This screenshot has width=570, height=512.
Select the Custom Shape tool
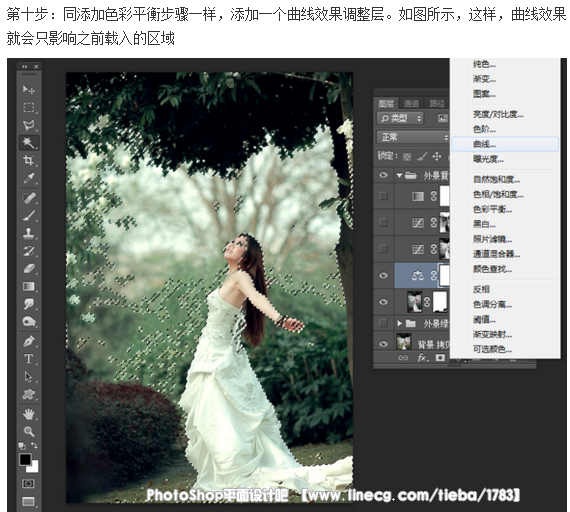(28, 395)
